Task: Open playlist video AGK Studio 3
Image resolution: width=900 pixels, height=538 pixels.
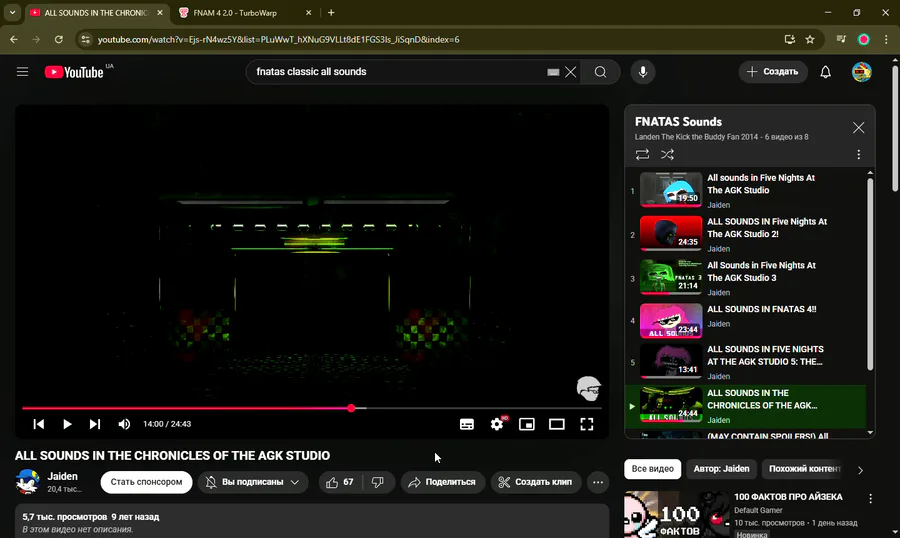Action: [746, 278]
